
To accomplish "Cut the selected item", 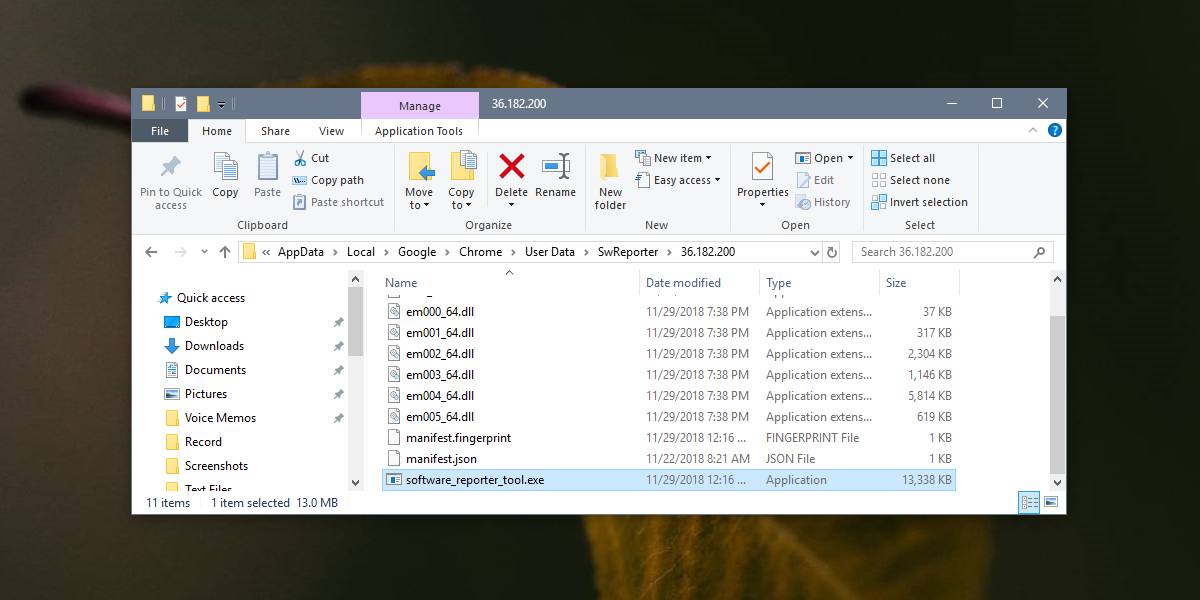I will [311, 158].
